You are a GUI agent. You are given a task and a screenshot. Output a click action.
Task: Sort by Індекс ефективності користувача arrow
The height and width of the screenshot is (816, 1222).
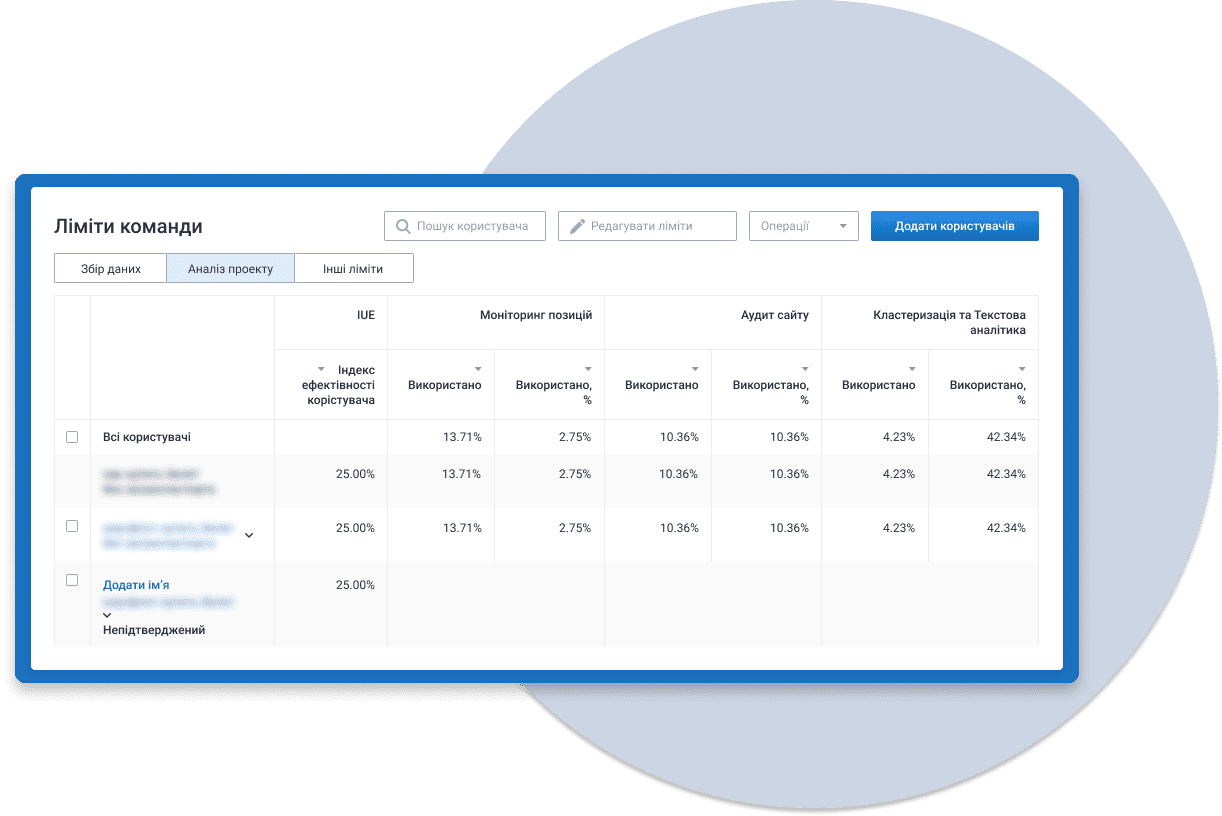pos(321,369)
